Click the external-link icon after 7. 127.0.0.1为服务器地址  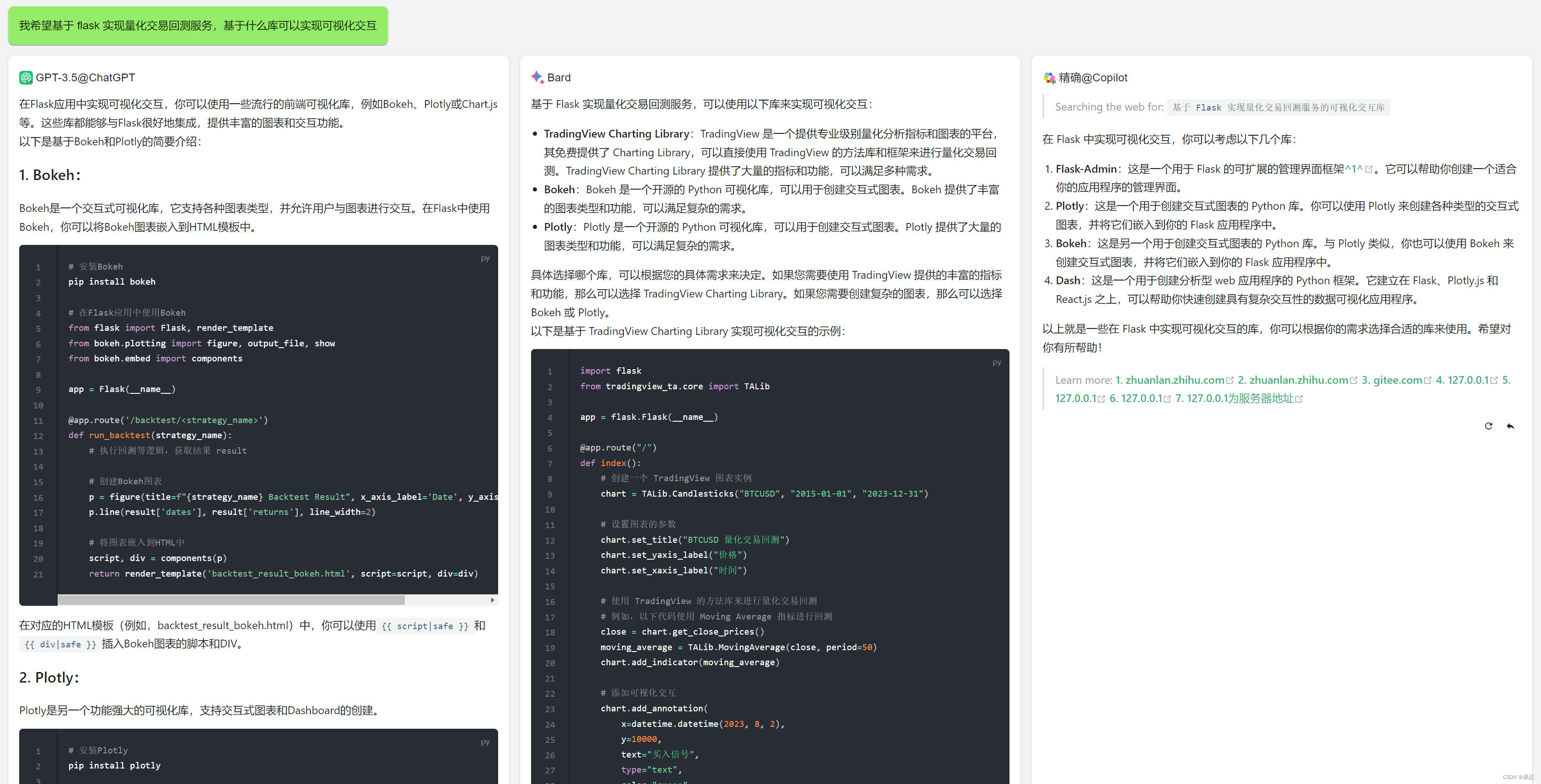pyautogui.click(x=1299, y=399)
